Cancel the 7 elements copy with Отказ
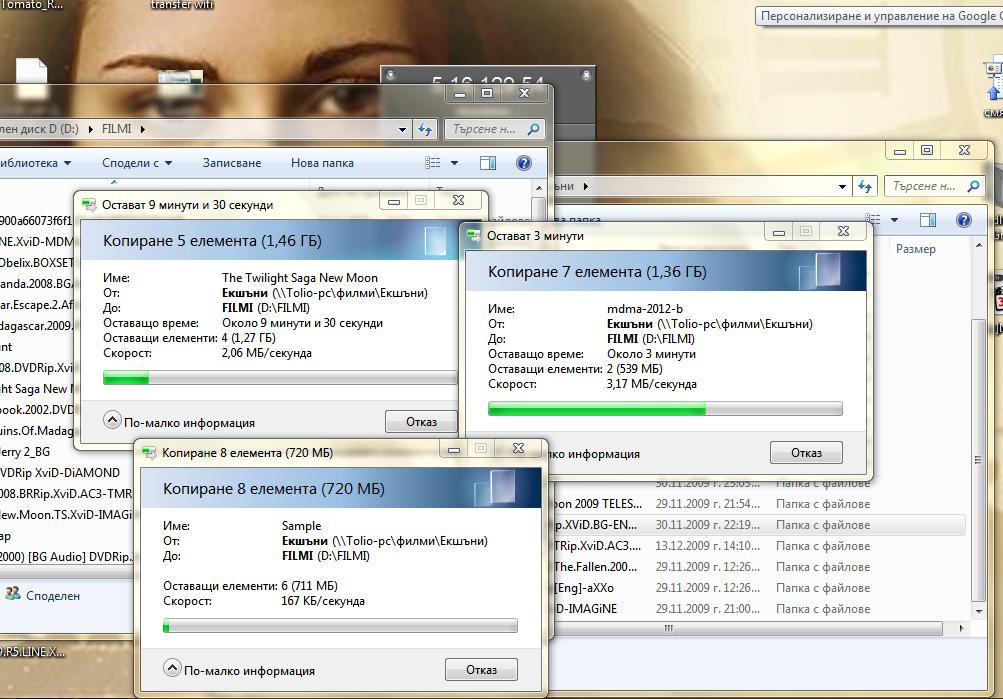The height and width of the screenshot is (699, 1003). [x=806, y=453]
